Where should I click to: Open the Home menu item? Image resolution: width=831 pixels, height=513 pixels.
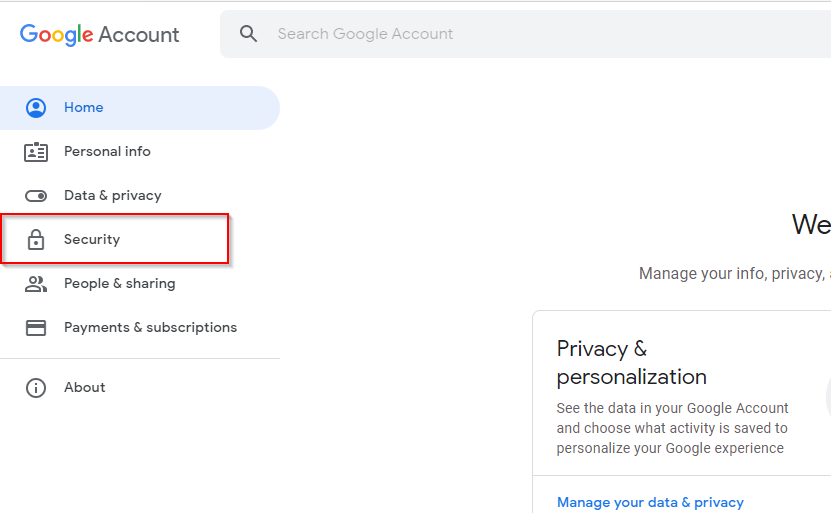pyautogui.click(x=140, y=108)
